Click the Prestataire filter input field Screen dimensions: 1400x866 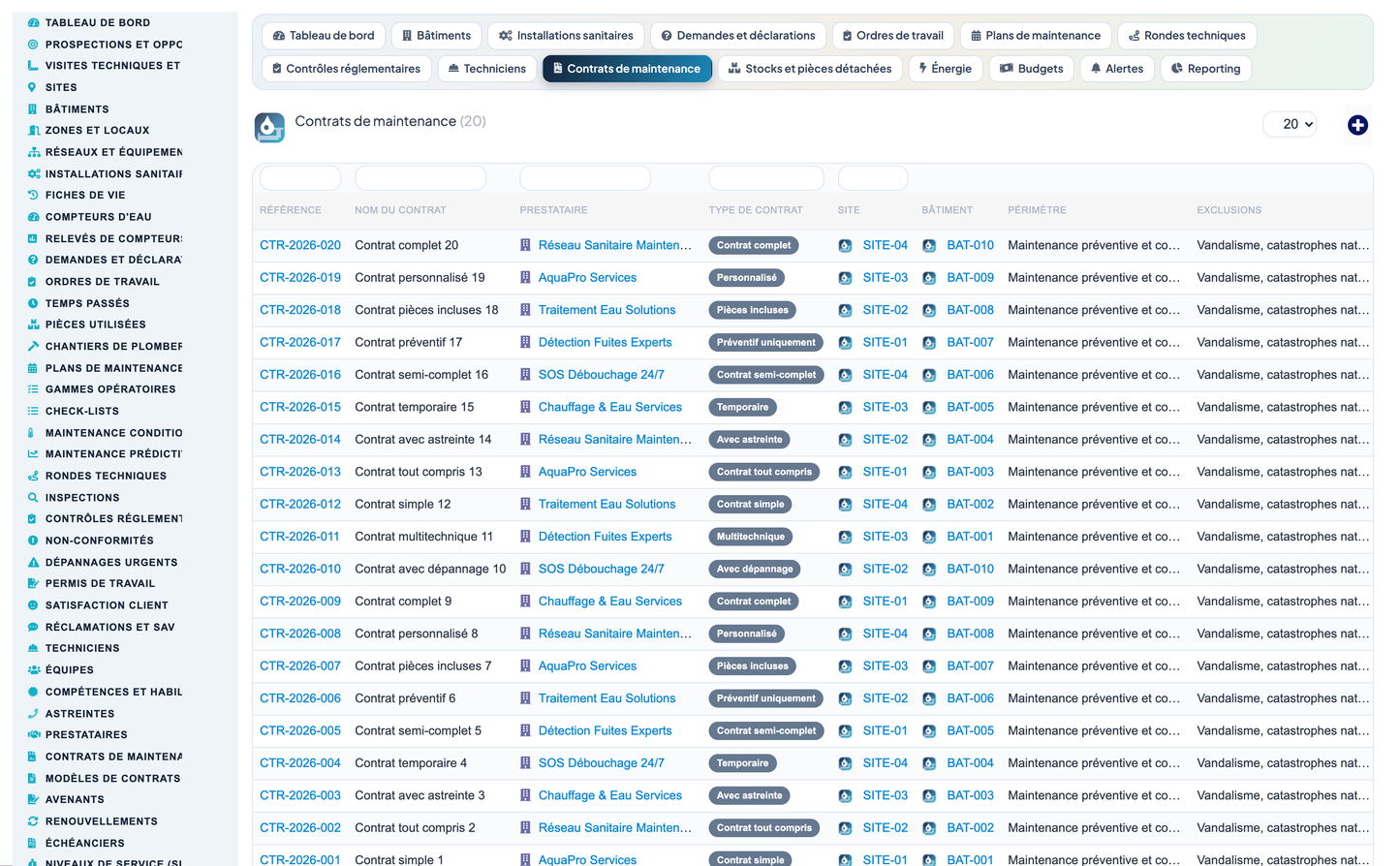[585, 178]
